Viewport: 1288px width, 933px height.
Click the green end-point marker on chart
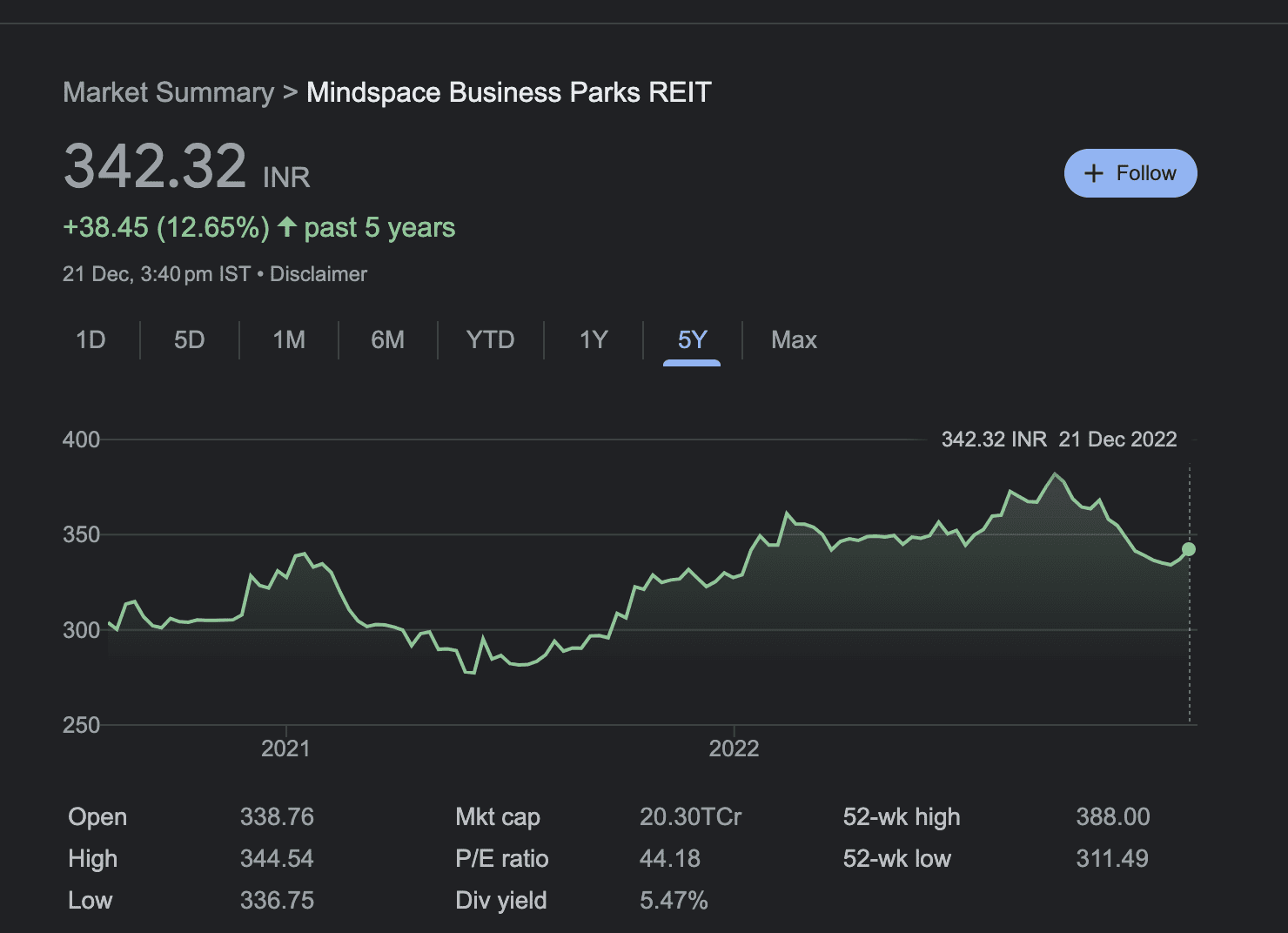[x=1189, y=549]
